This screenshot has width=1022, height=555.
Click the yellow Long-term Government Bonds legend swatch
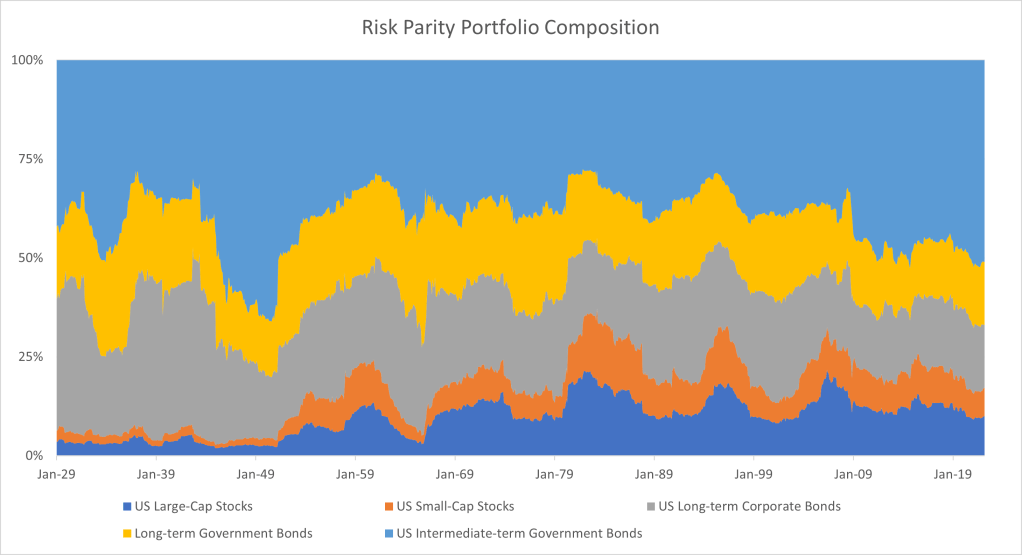[x=125, y=533]
